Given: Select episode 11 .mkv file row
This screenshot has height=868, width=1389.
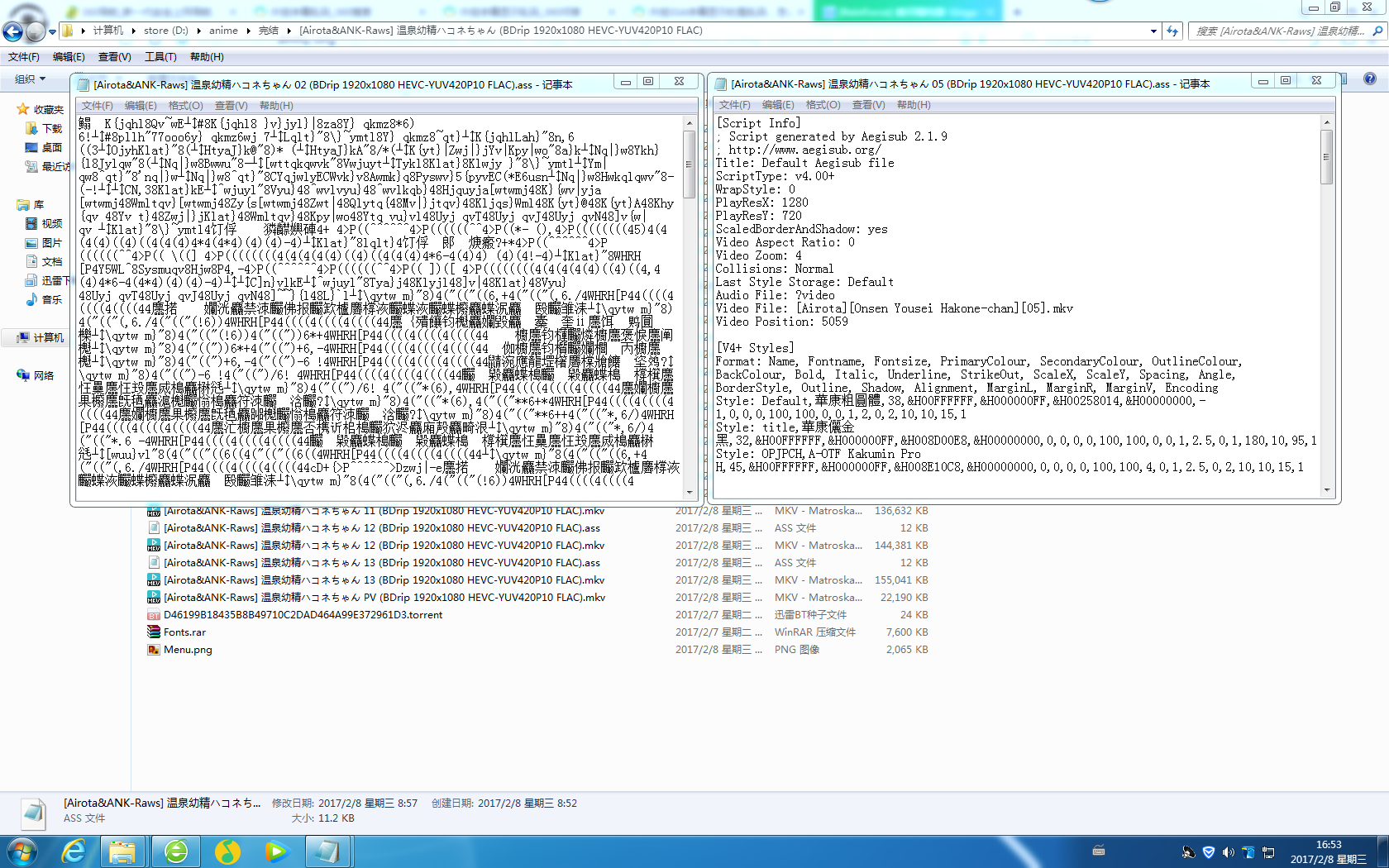Looking at the screenshot, I should click(537, 511).
